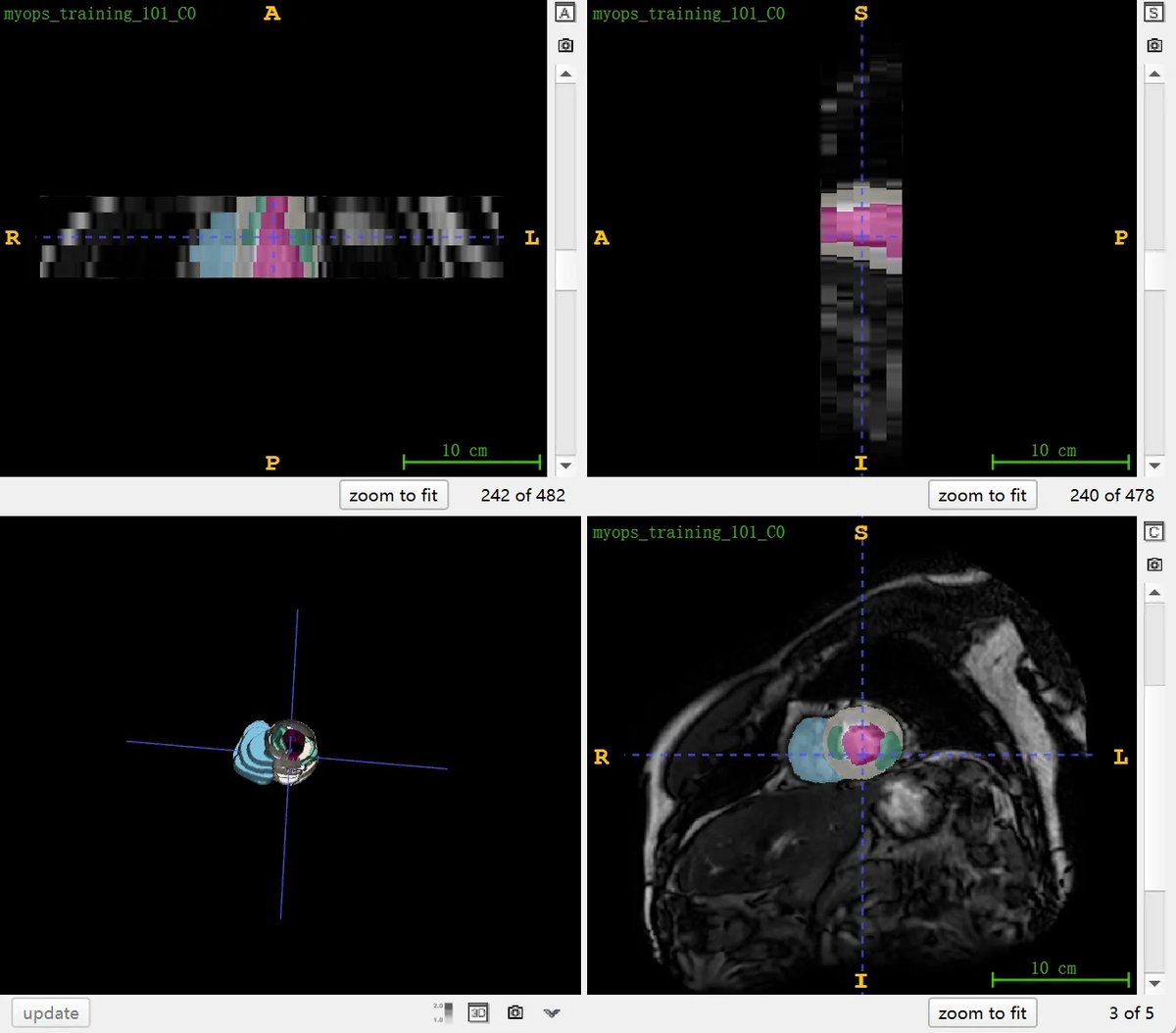Click the sagittal slice scrollbar up arrow
Image resolution: width=1176 pixels, height=1033 pixels.
click(x=1154, y=74)
